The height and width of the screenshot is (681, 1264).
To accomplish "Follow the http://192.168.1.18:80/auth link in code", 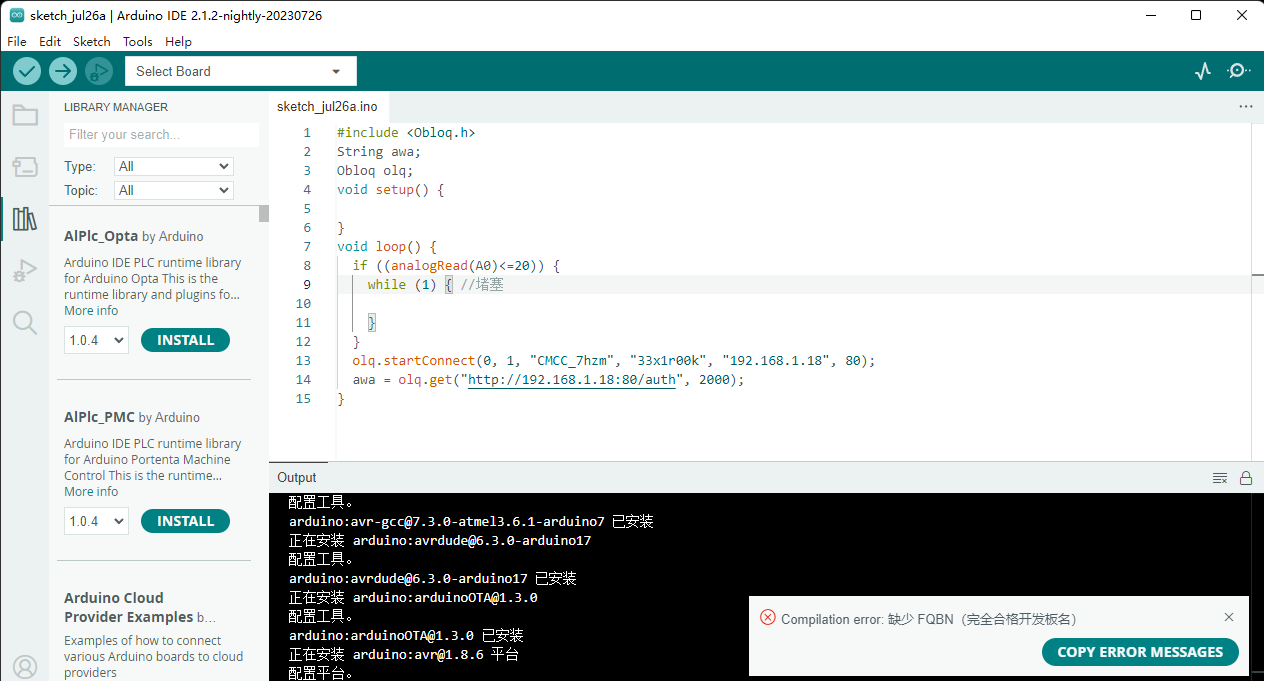I will (x=572, y=380).
